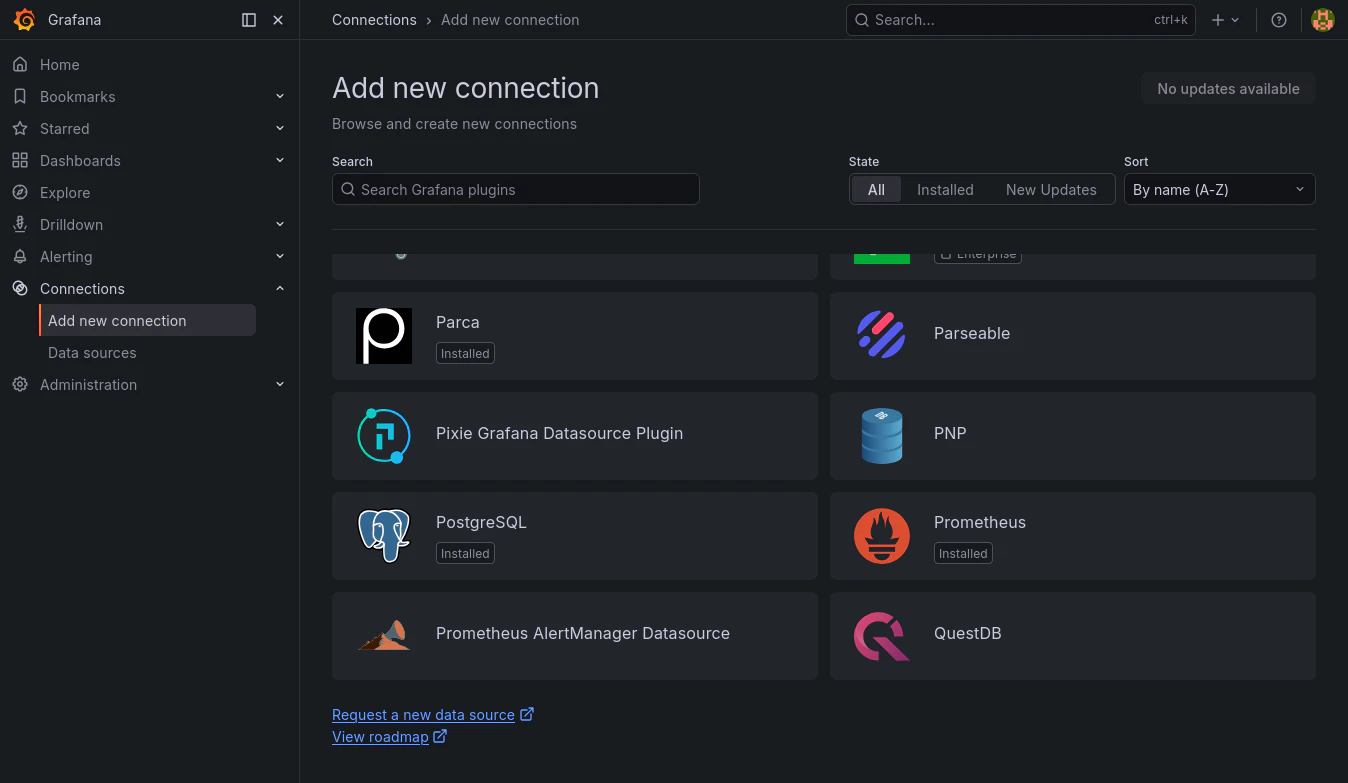Expand the Drilldown section

[280, 225]
